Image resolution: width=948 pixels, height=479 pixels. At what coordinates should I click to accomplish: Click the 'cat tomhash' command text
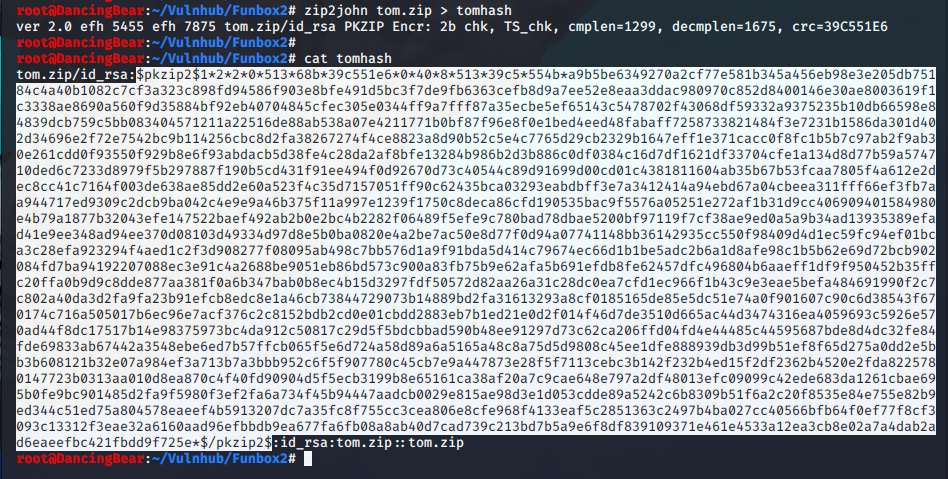click(348, 59)
